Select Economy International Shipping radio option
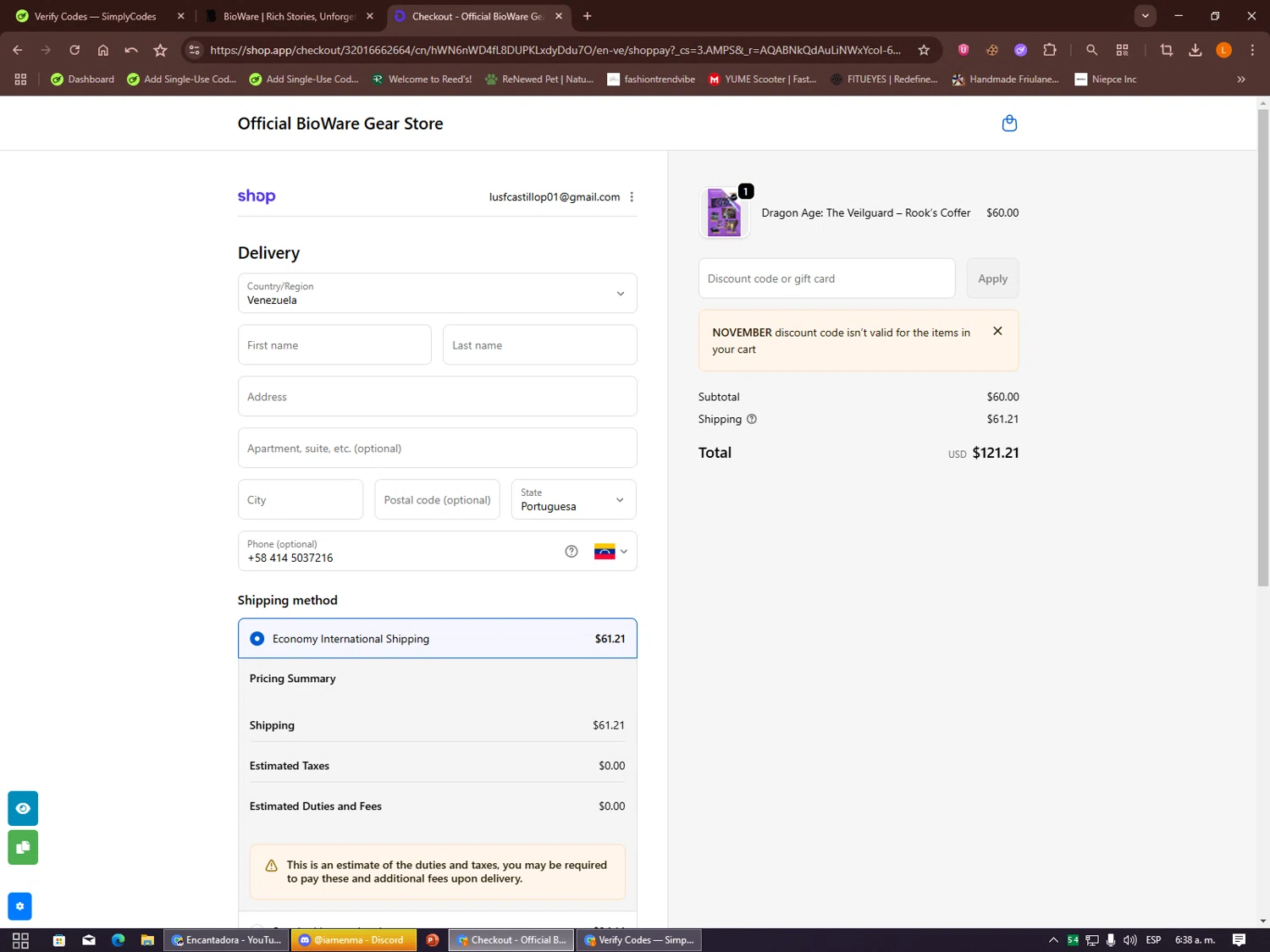The height and width of the screenshot is (952, 1270). pyautogui.click(x=257, y=639)
